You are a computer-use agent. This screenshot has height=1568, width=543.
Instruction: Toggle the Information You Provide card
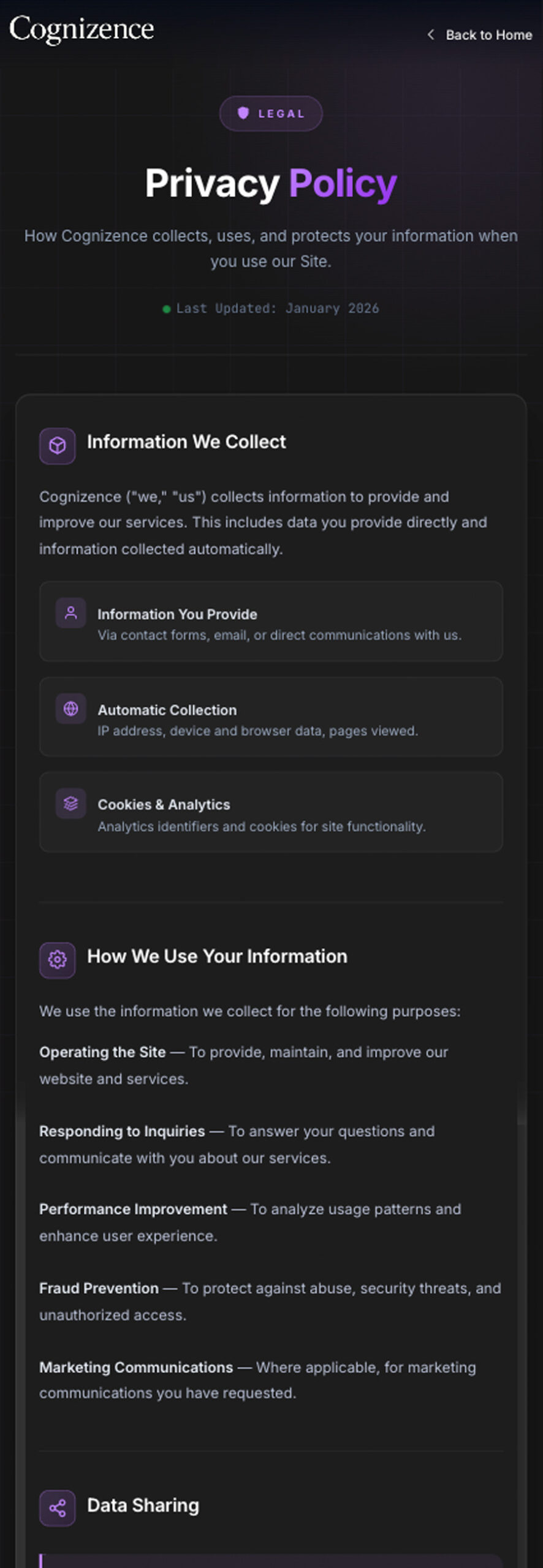pyautogui.click(x=271, y=621)
